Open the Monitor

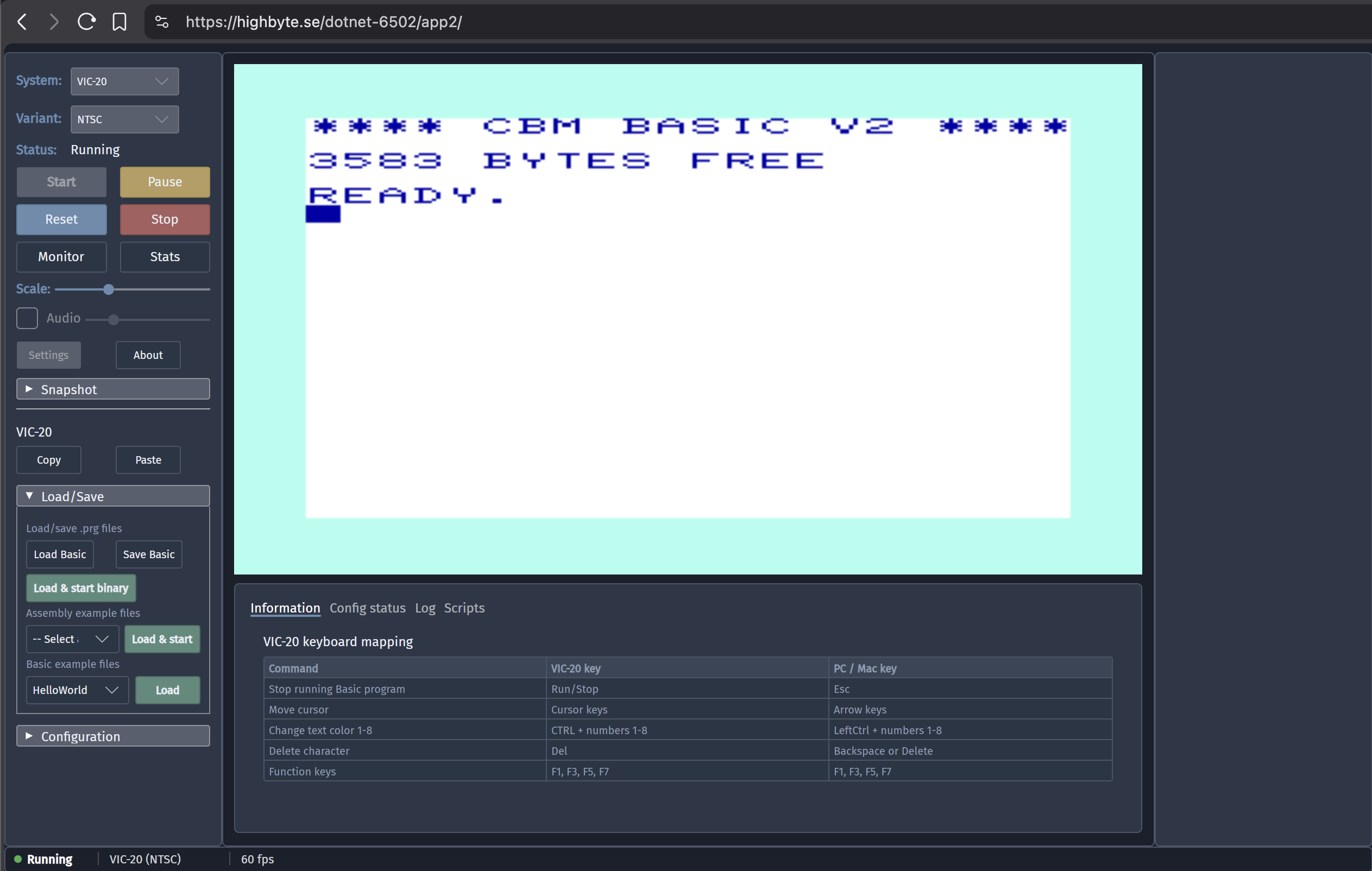click(61, 257)
